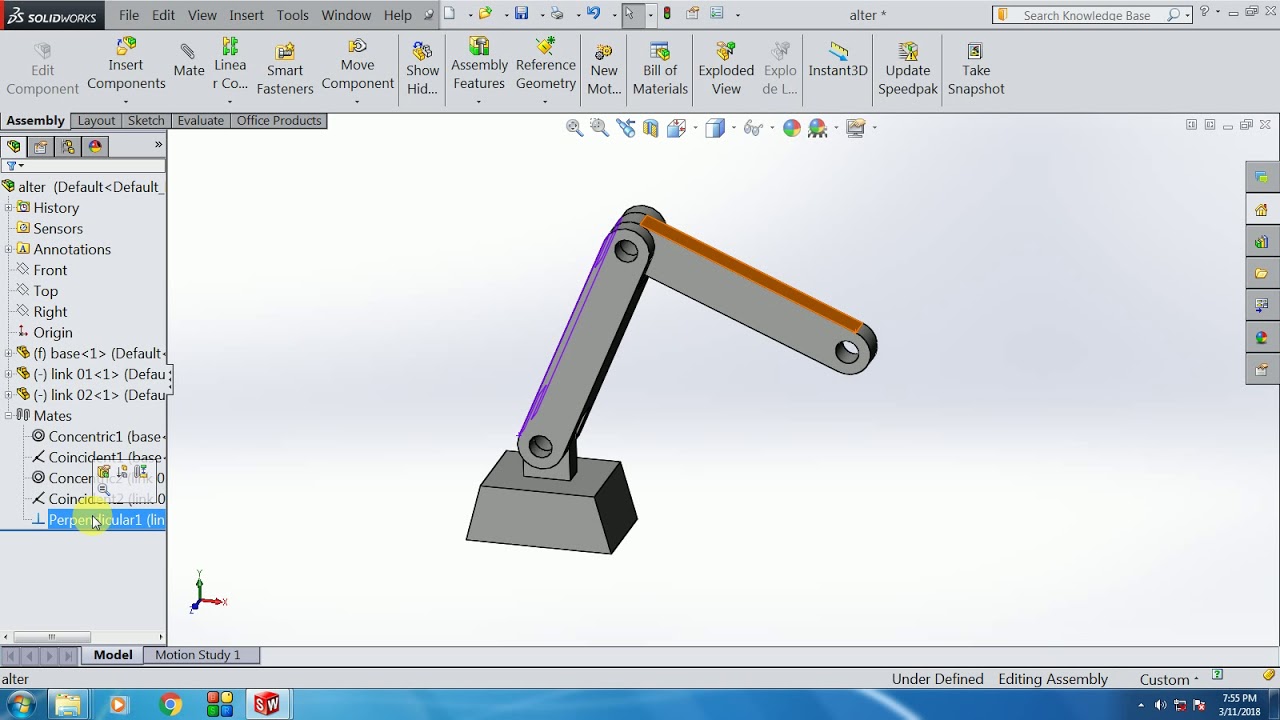Open ConfigurationManager tab icon

(68, 146)
